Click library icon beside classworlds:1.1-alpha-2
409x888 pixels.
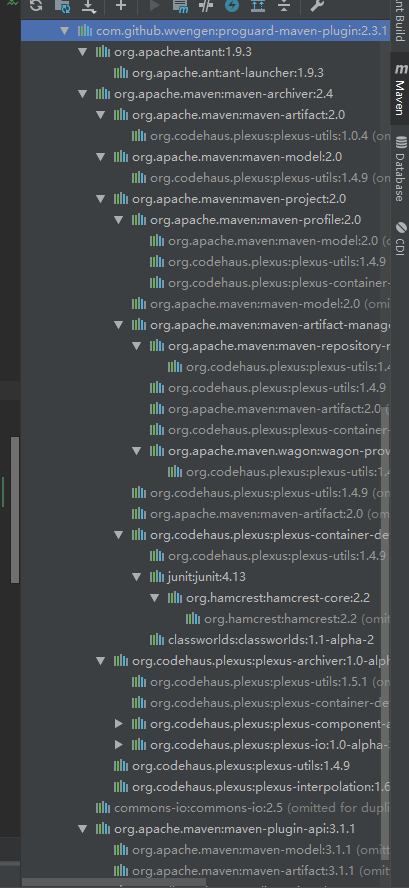pos(157,639)
